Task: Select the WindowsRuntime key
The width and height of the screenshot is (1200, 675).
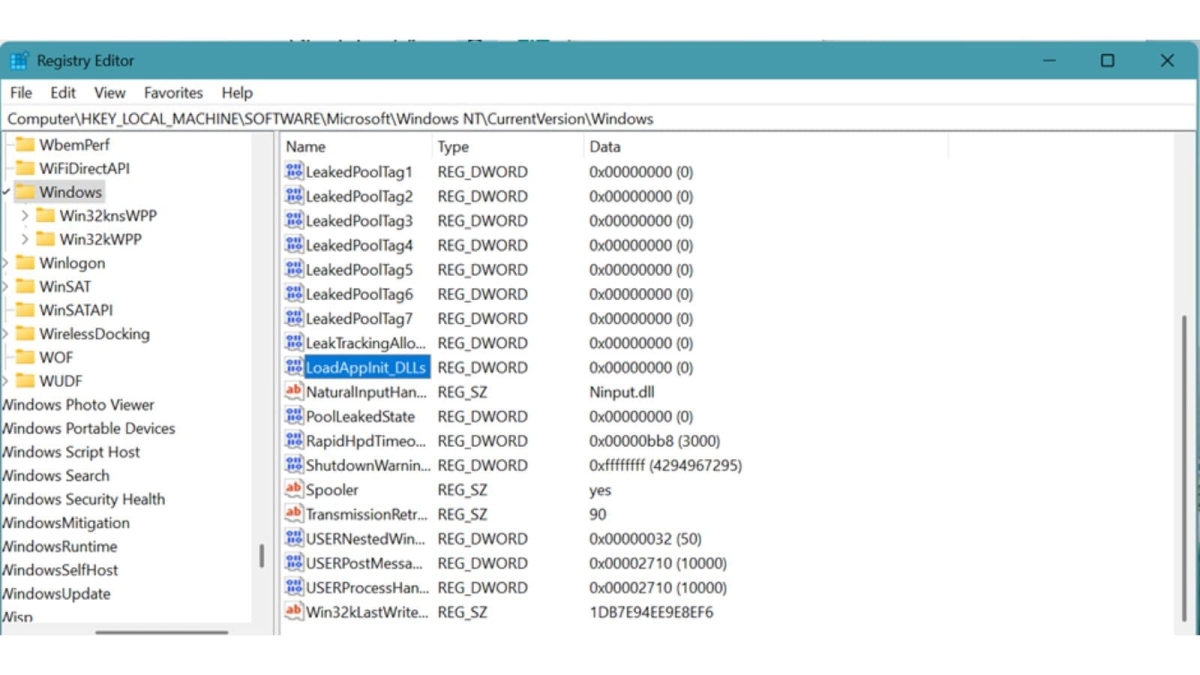Action: coord(60,547)
